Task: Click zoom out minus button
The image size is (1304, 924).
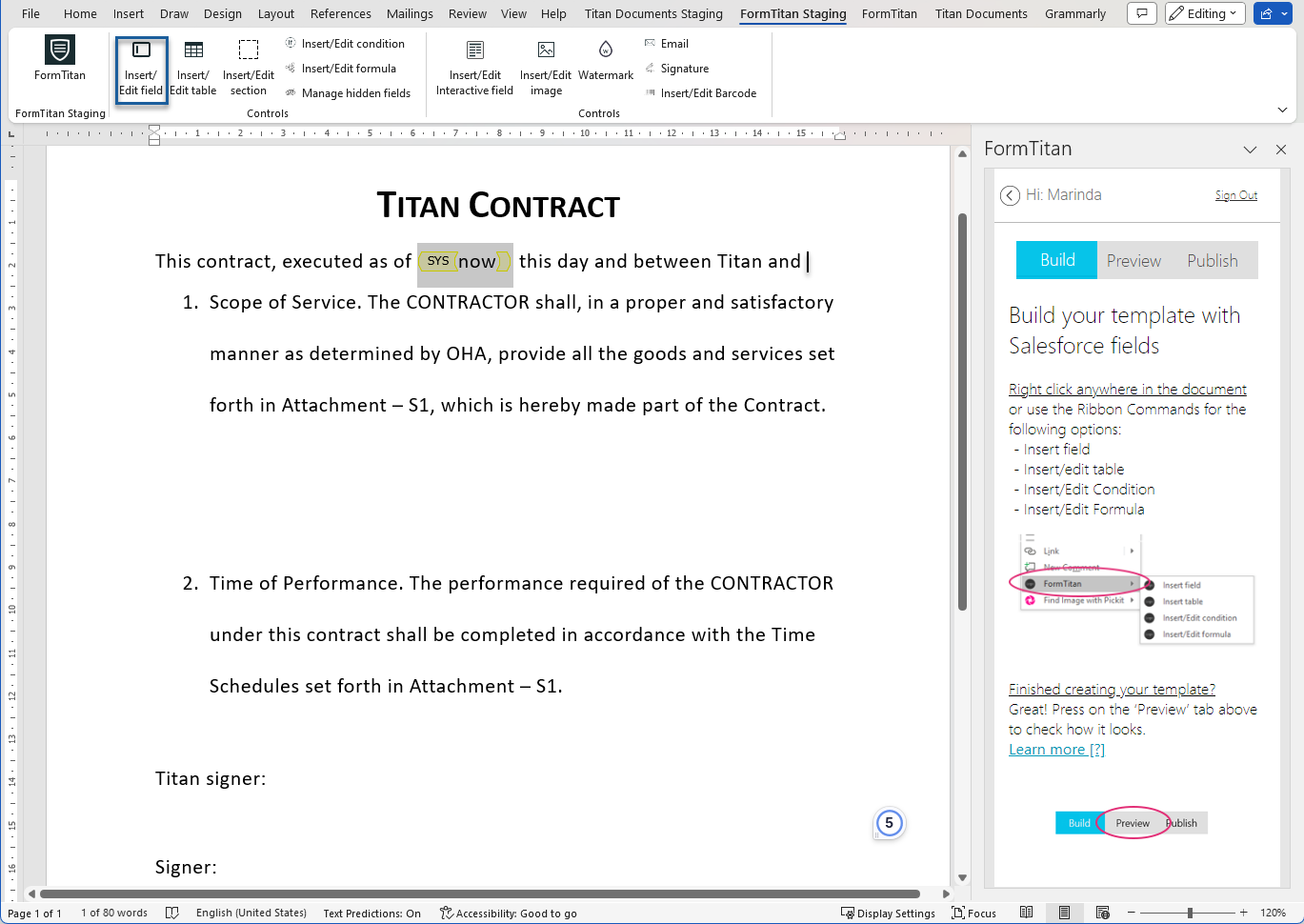Action: coord(1130,913)
